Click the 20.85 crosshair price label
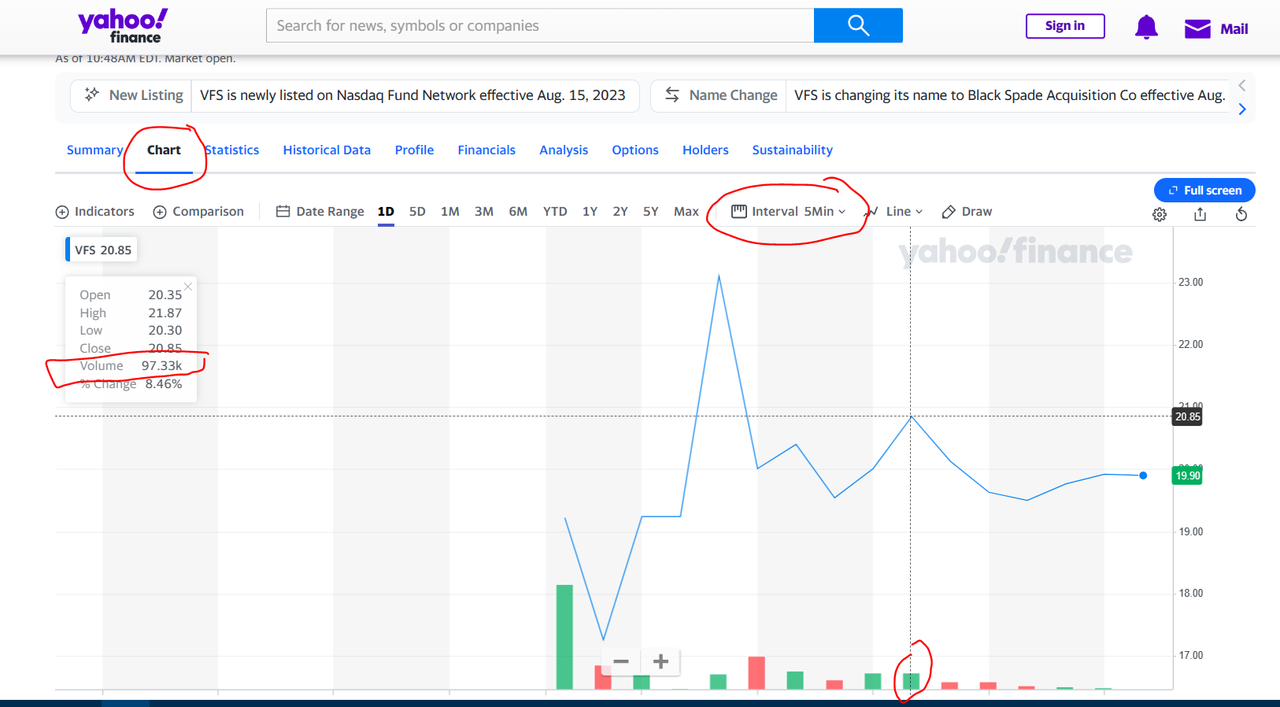 (x=1187, y=417)
